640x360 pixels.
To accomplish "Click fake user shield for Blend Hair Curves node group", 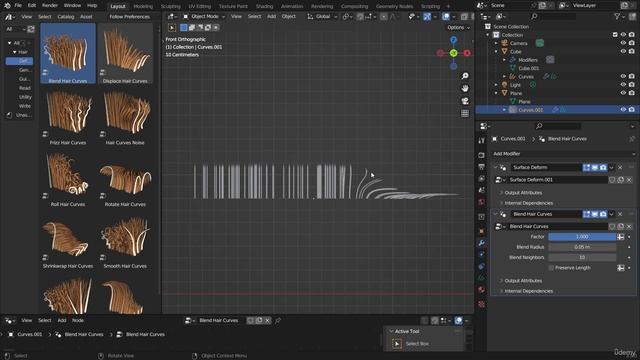I will (612, 227).
